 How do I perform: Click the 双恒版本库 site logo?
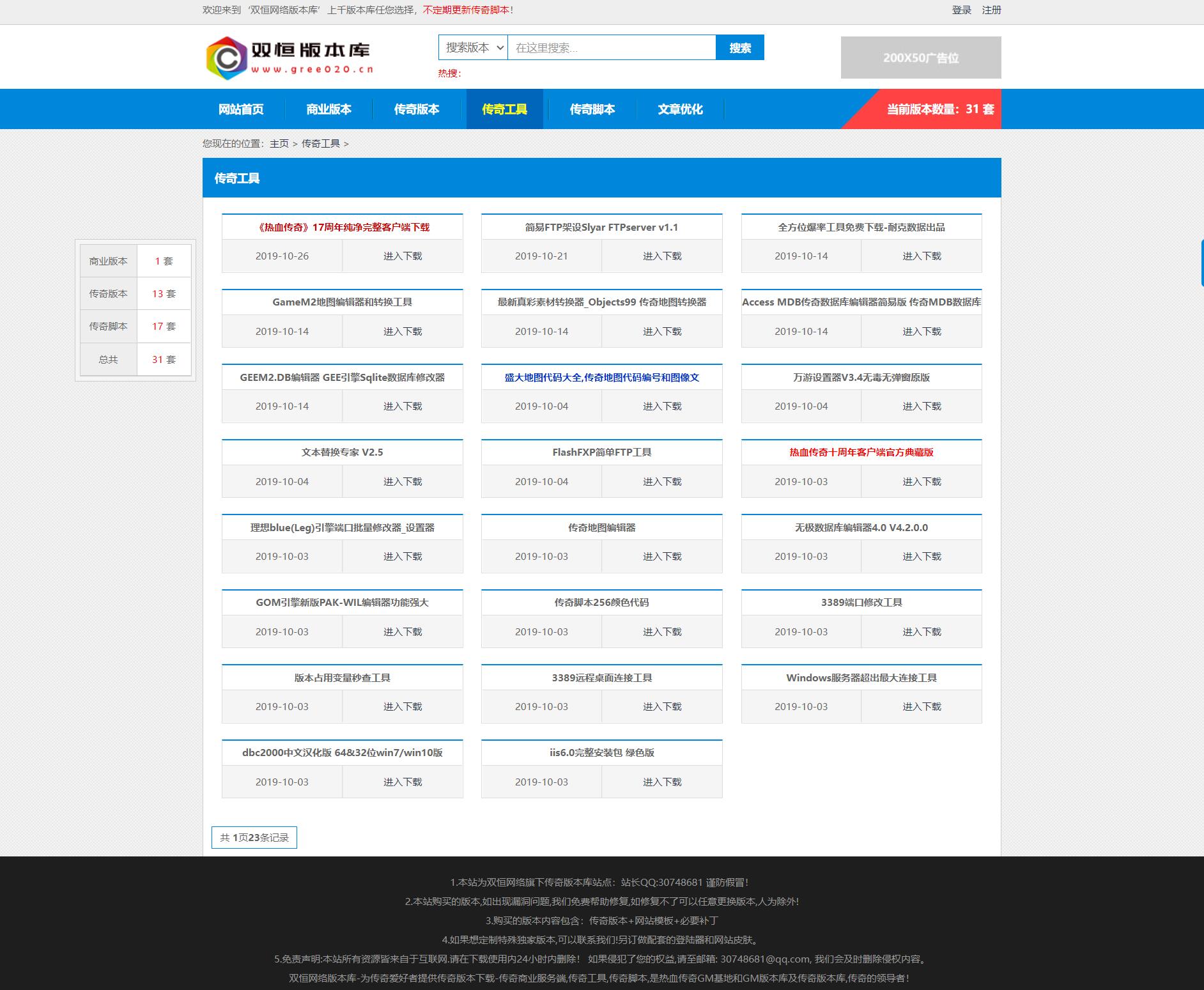pos(289,58)
